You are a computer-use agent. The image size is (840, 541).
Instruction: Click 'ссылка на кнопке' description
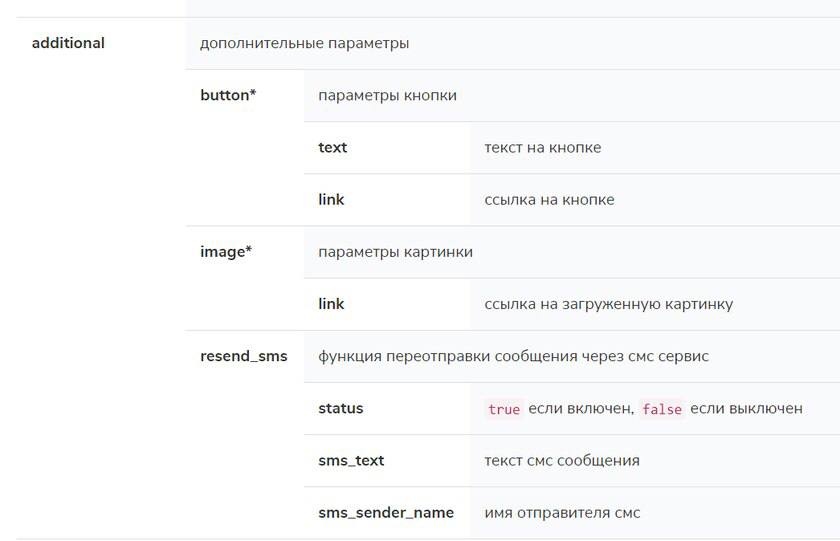coord(549,200)
